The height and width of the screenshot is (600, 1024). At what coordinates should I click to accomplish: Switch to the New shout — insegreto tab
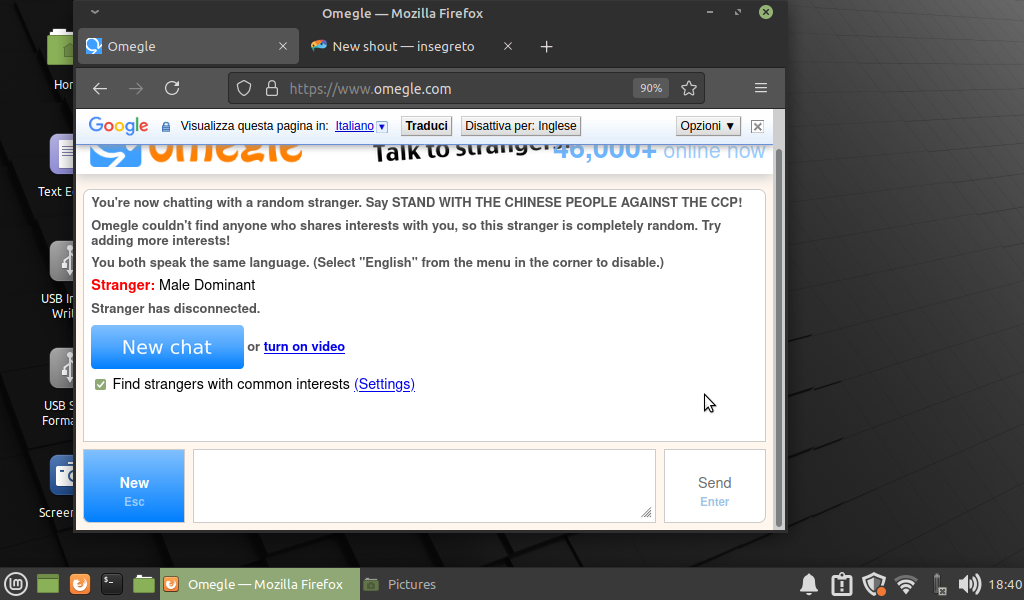click(x=411, y=46)
